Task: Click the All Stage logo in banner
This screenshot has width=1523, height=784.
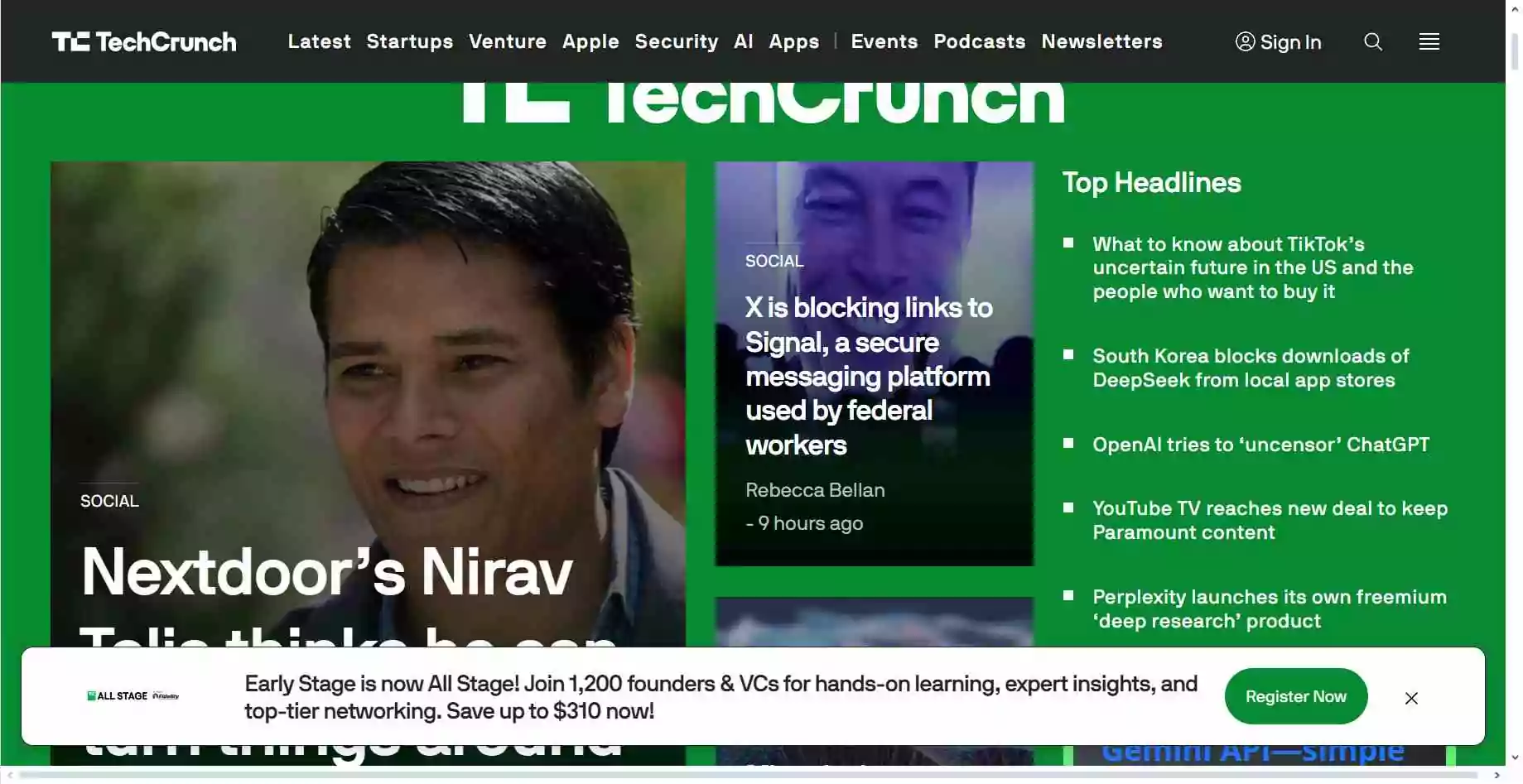Action: 133,696
